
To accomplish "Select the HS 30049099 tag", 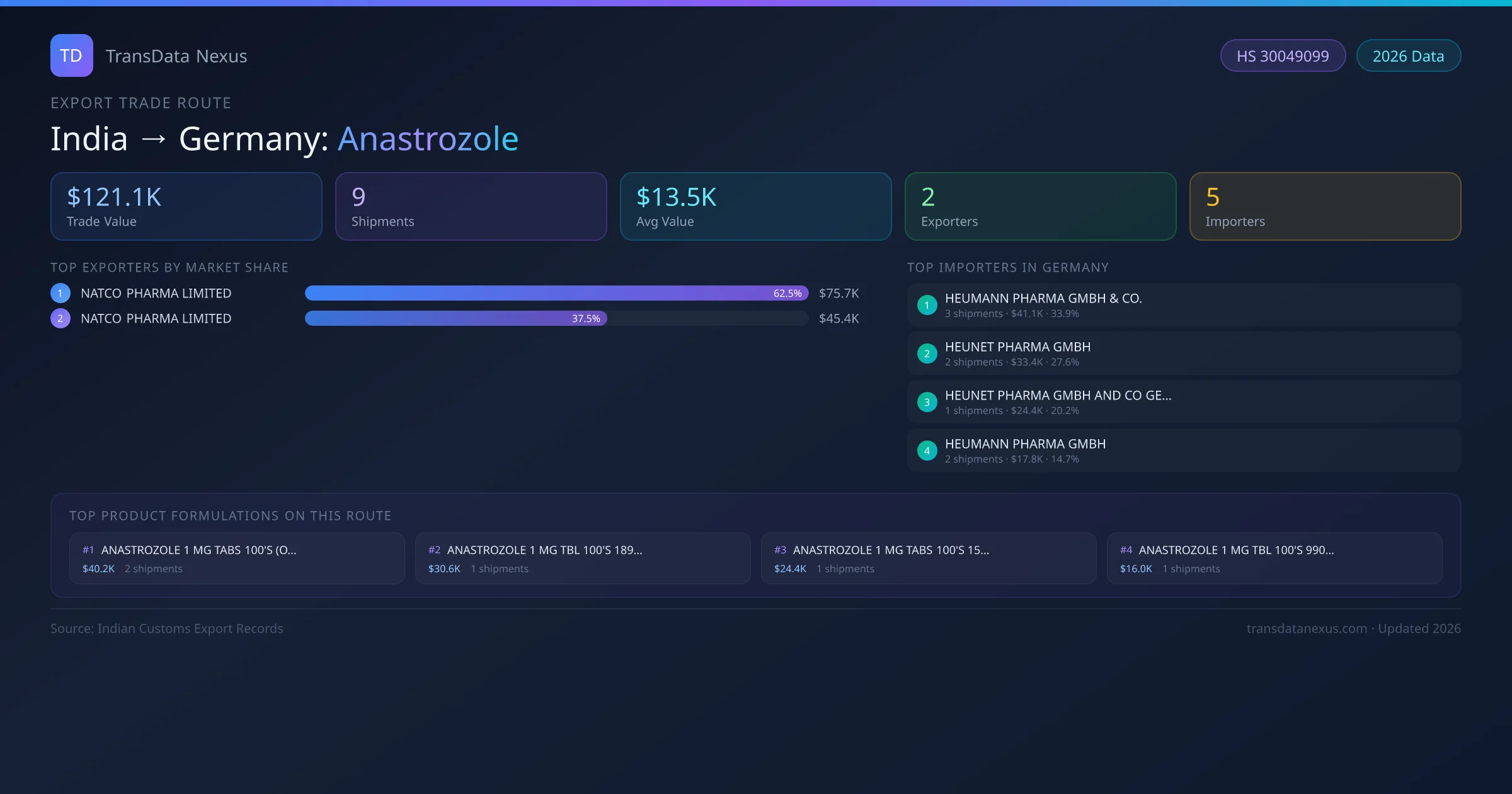I will (x=1283, y=56).
